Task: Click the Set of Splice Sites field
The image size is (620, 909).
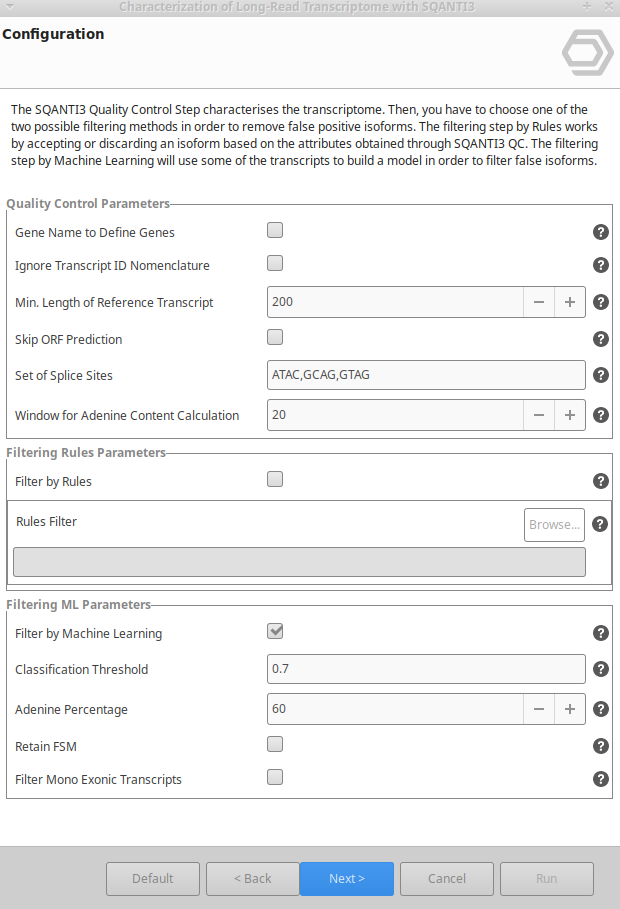Action: (x=426, y=375)
